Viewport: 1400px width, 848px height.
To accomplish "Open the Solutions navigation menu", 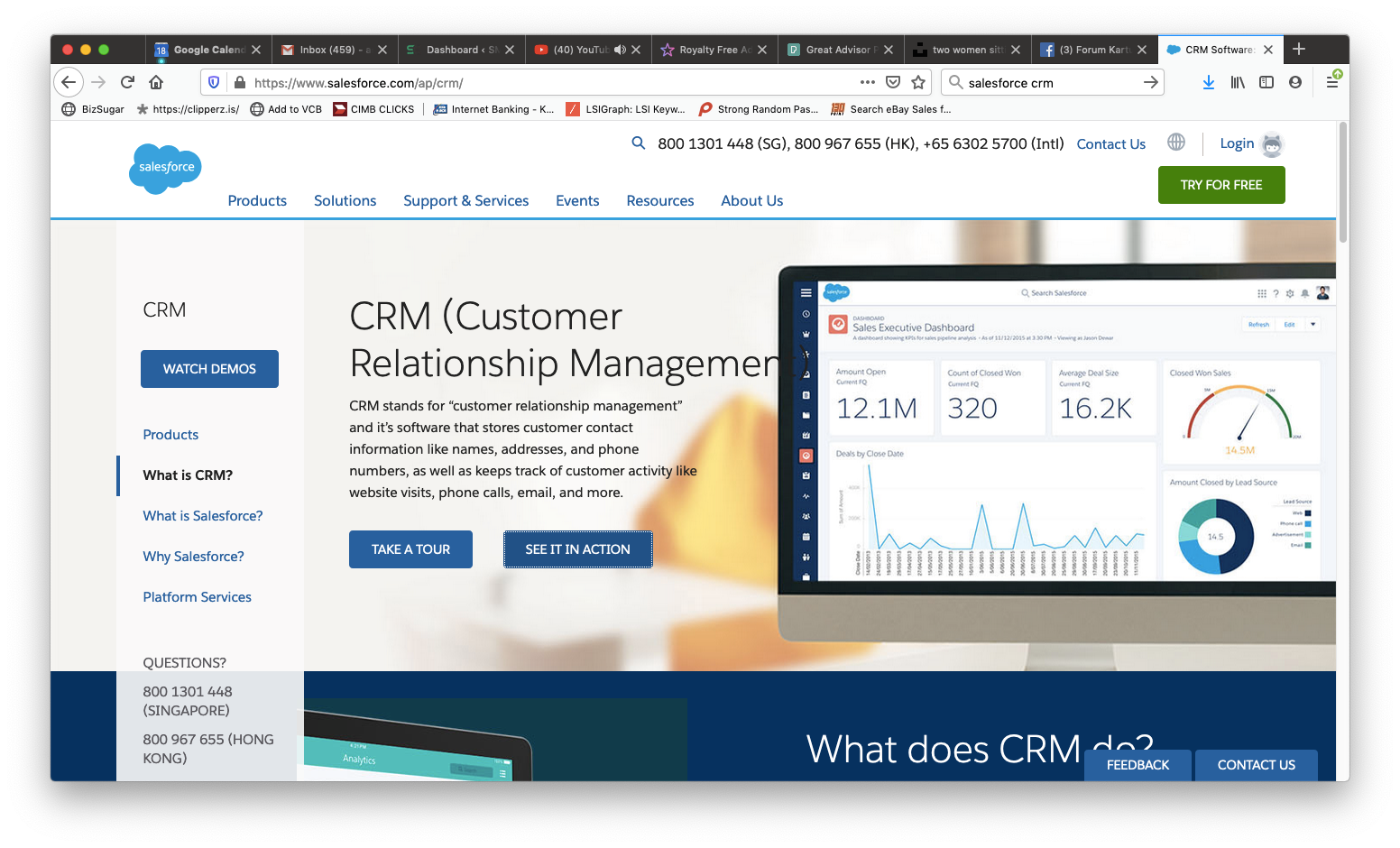I will [345, 200].
